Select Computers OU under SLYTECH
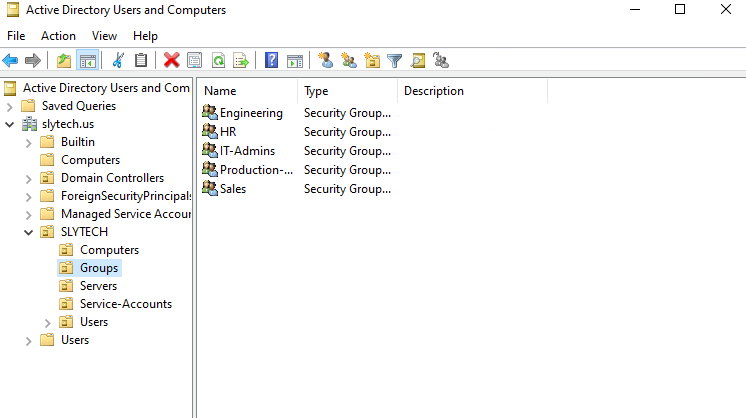This screenshot has width=746, height=418. 109,250
